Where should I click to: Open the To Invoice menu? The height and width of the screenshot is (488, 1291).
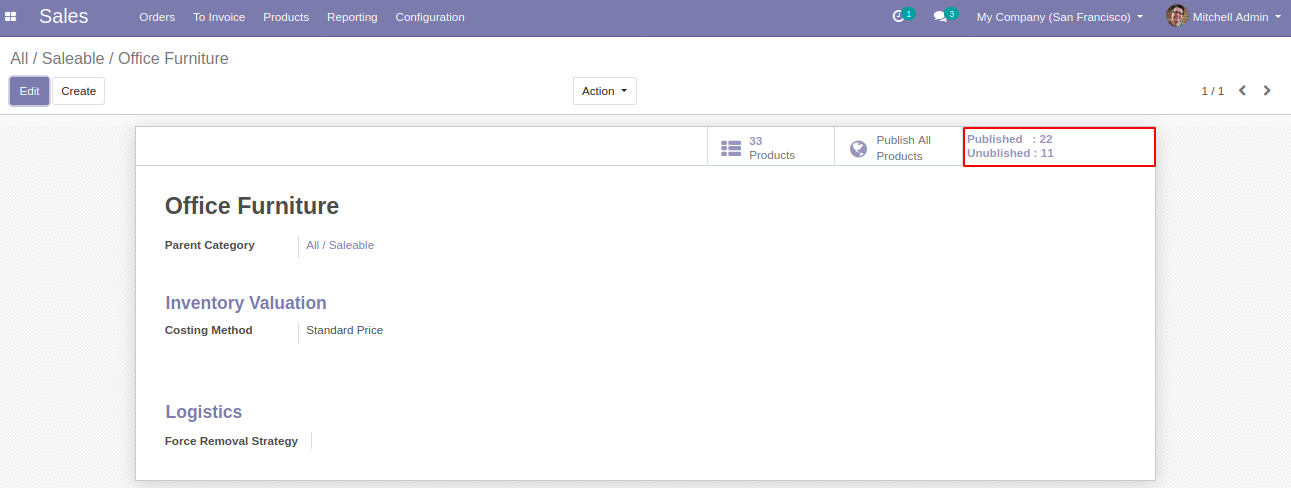[219, 17]
